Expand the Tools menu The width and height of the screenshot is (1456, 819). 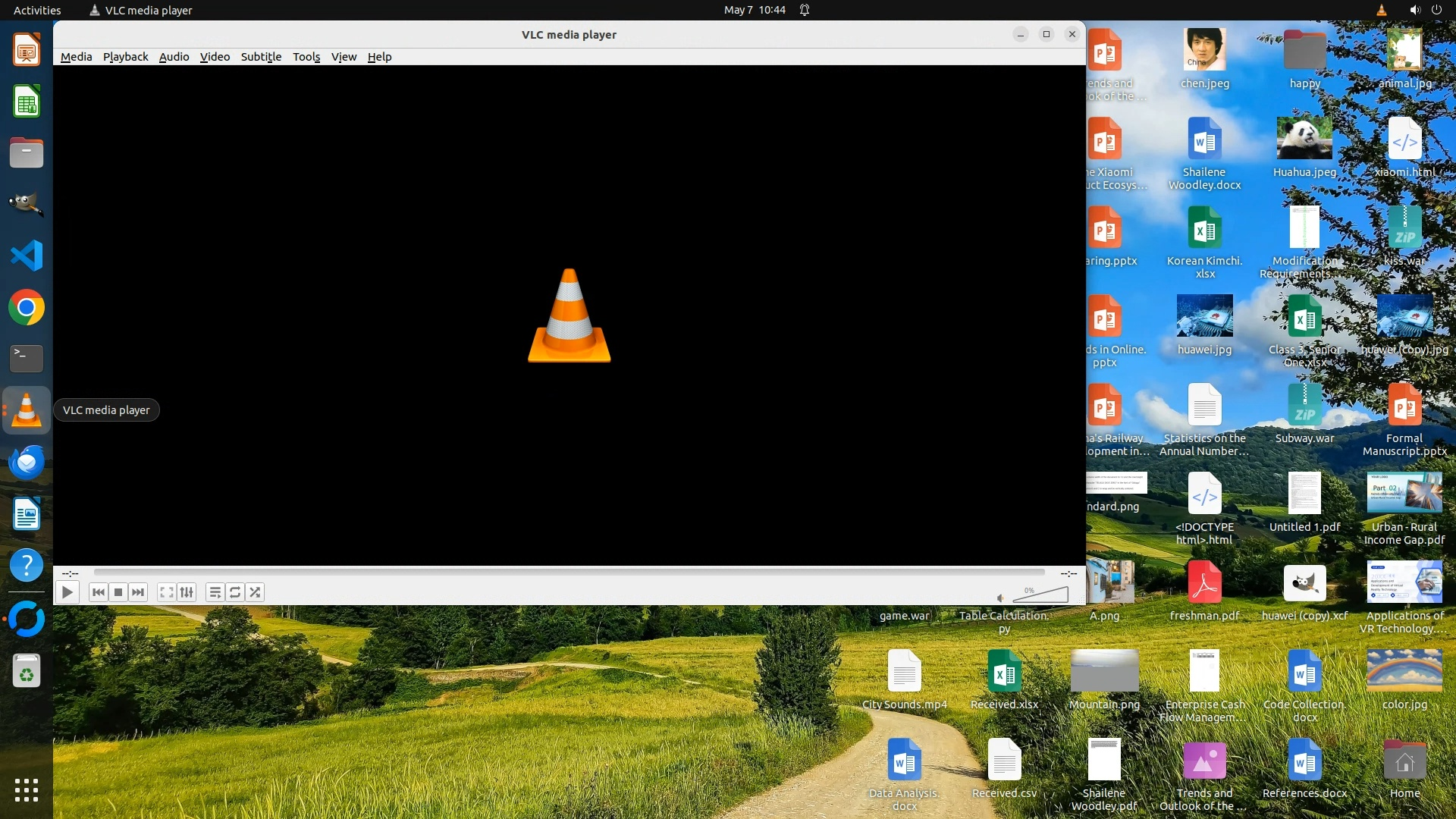pyautogui.click(x=306, y=57)
